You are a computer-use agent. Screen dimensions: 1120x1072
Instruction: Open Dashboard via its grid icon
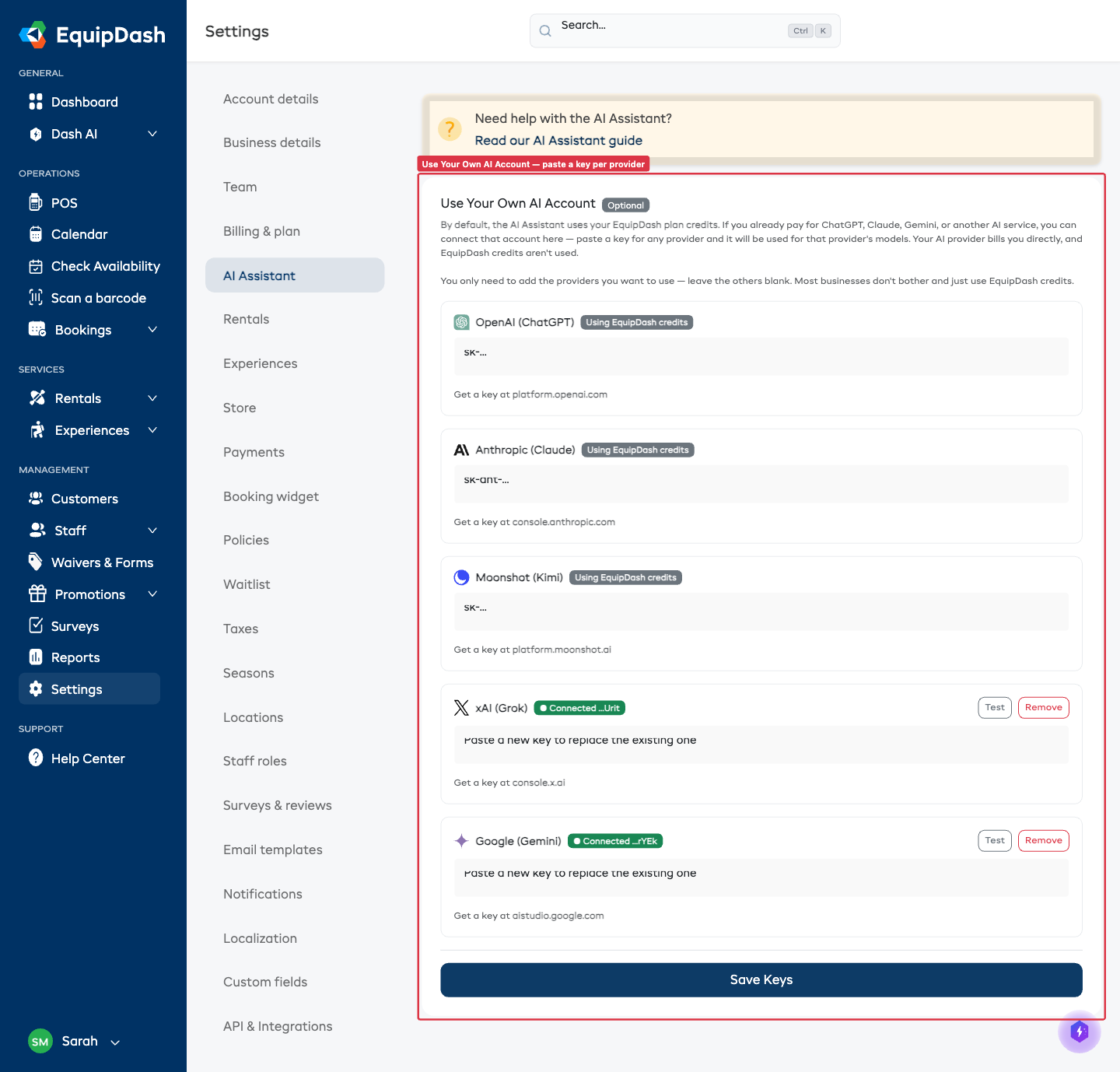pyautogui.click(x=36, y=102)
